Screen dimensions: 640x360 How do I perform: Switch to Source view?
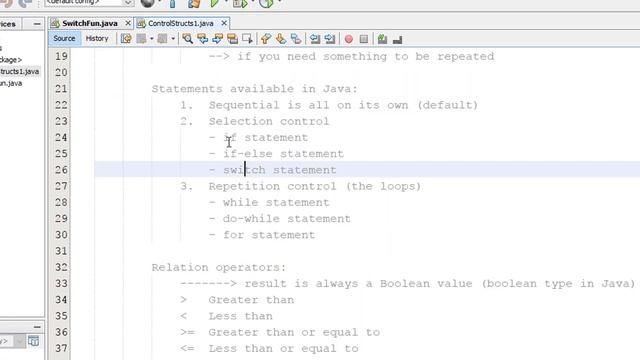click(64, 38)
